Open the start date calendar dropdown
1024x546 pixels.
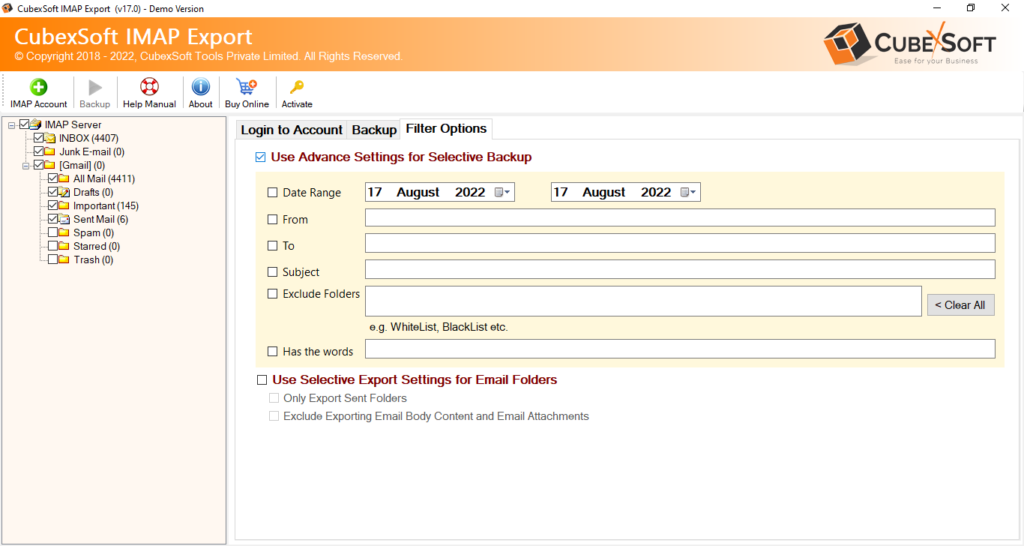point(502,193)
